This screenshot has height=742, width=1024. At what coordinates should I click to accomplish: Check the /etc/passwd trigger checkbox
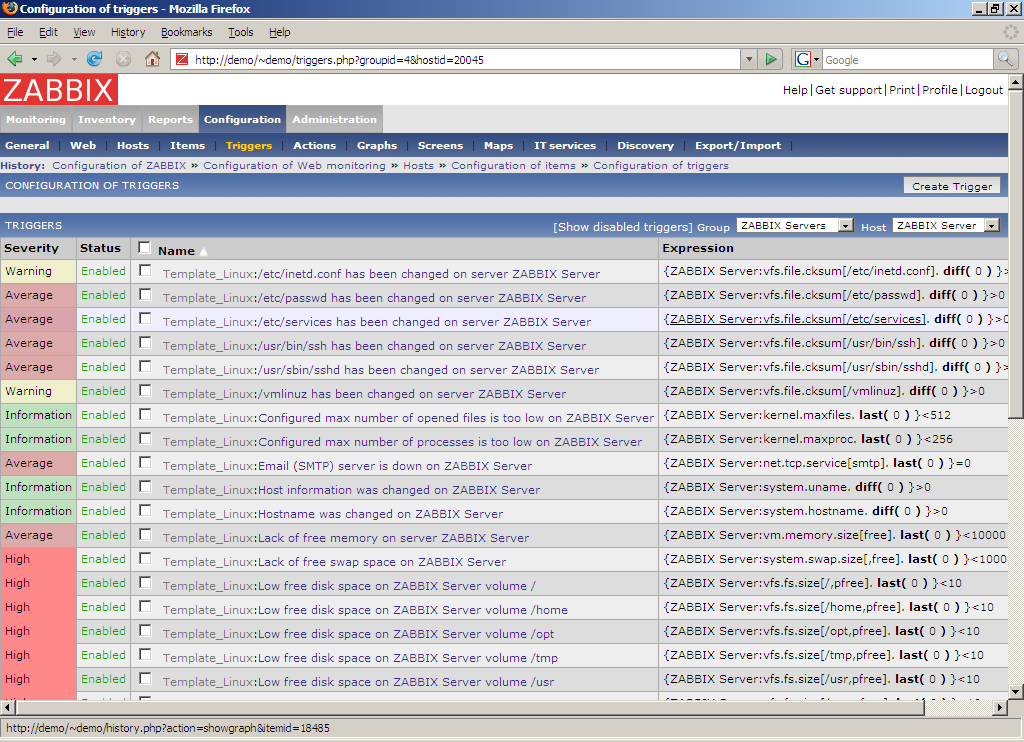(x=145, y=295)
